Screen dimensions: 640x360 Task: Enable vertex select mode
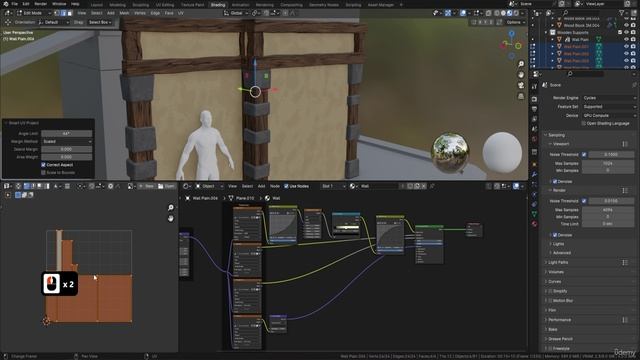(57, 13)
